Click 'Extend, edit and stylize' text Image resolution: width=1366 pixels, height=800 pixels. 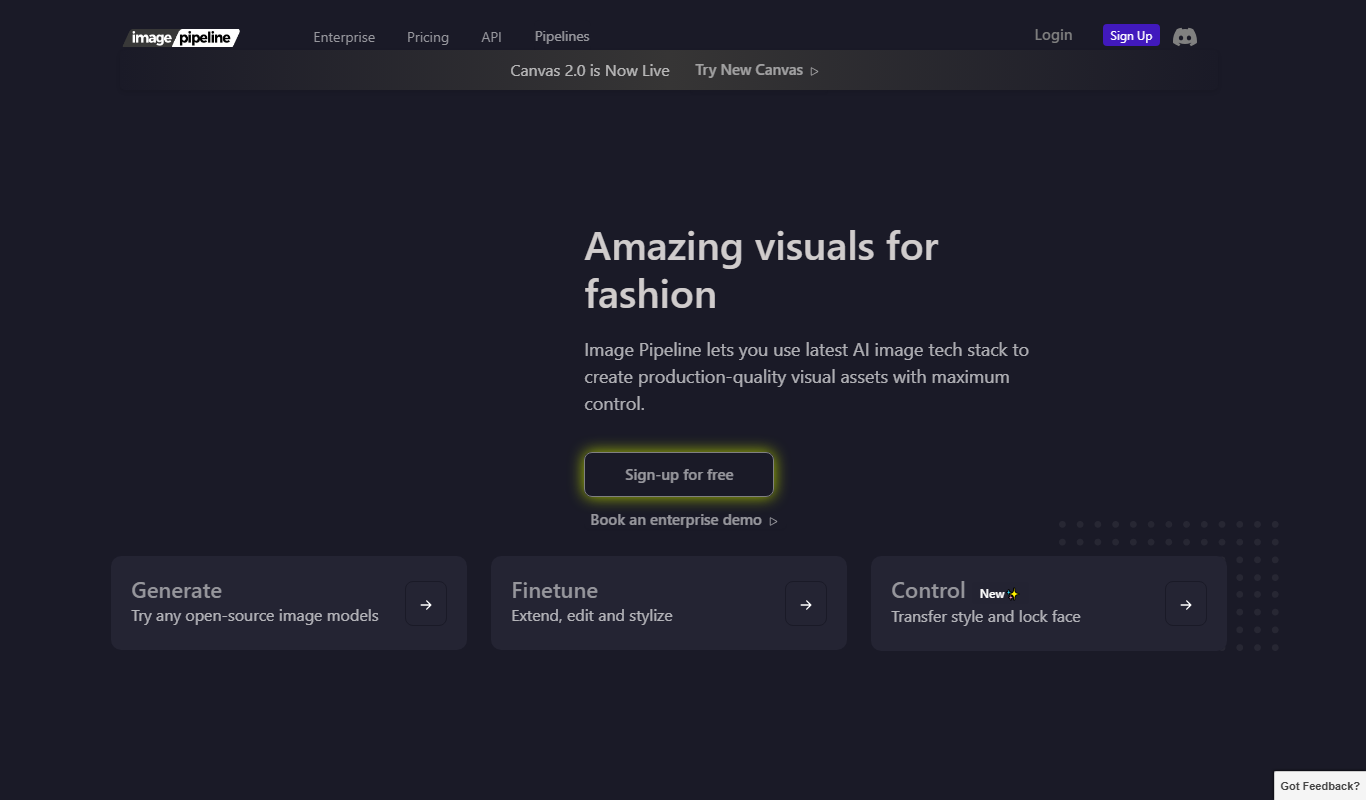(x=592, y=615)
